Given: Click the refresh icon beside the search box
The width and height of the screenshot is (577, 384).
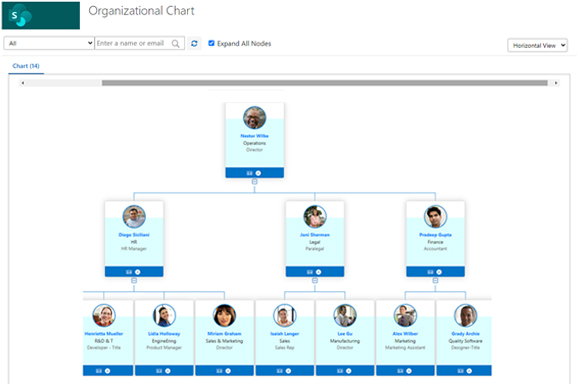Looking at the screenshot, I should pos(194,43).
